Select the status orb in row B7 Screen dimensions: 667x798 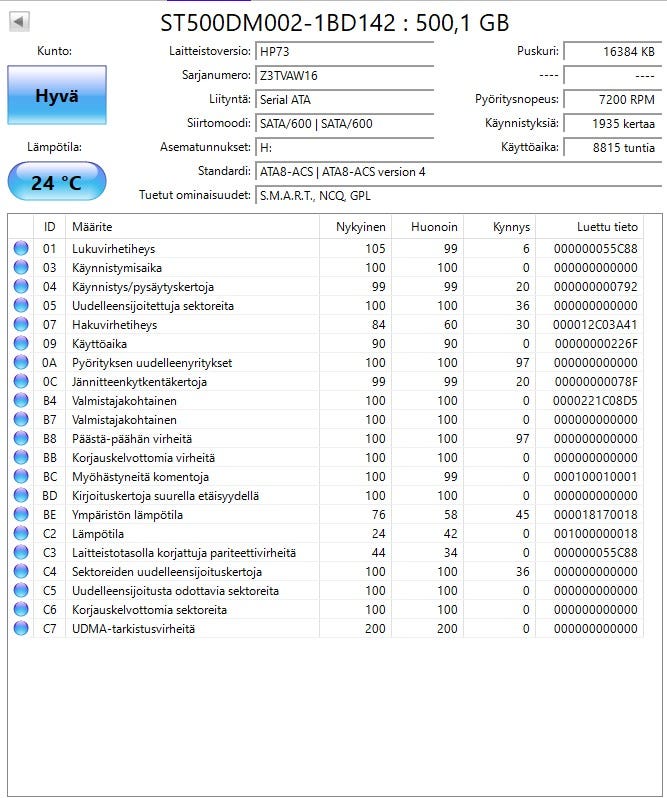pyautogui.click(x=21, y=419)
